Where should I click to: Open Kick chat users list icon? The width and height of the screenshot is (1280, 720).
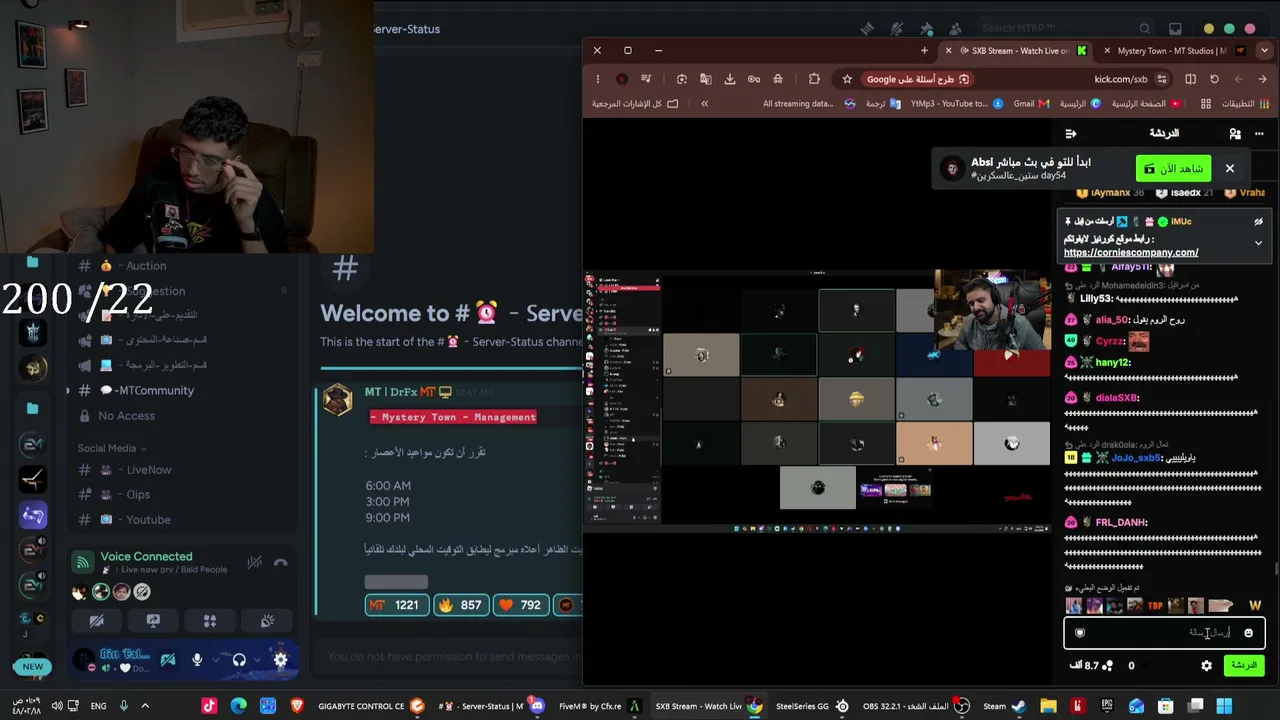[1235, 133]
